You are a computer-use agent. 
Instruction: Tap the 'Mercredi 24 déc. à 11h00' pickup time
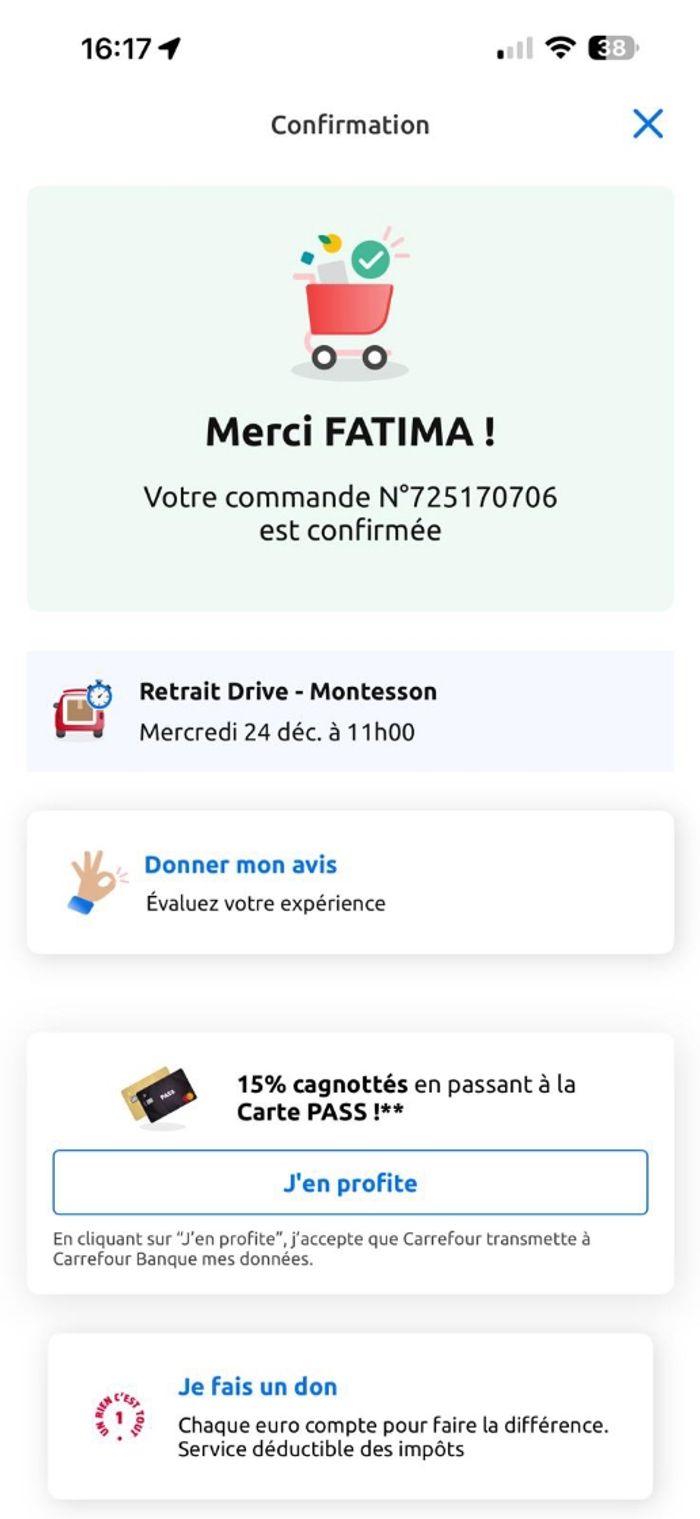point(276,732)
